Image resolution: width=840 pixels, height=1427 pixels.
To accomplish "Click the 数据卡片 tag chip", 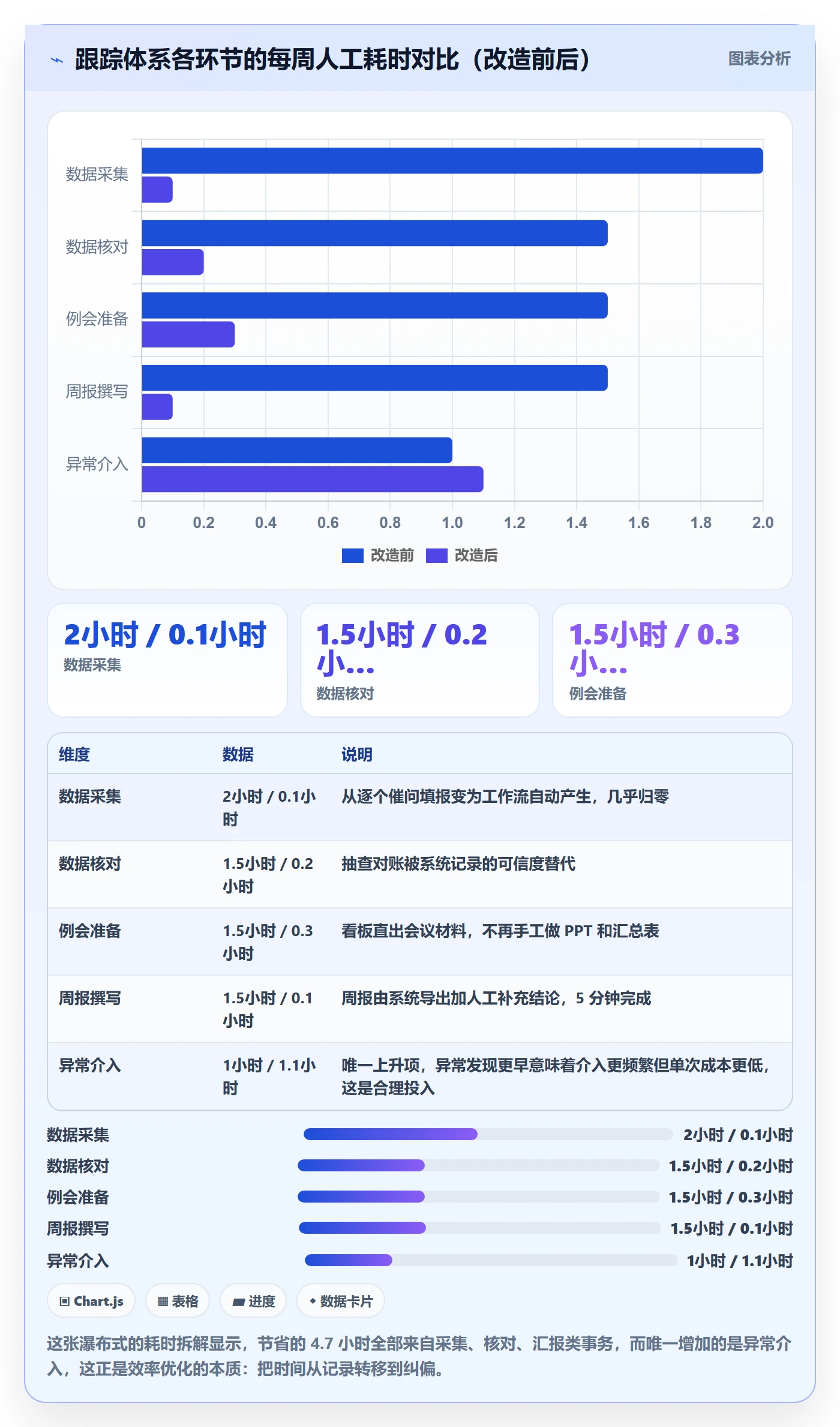I will pyautogui.click(x=341, y=1301).
